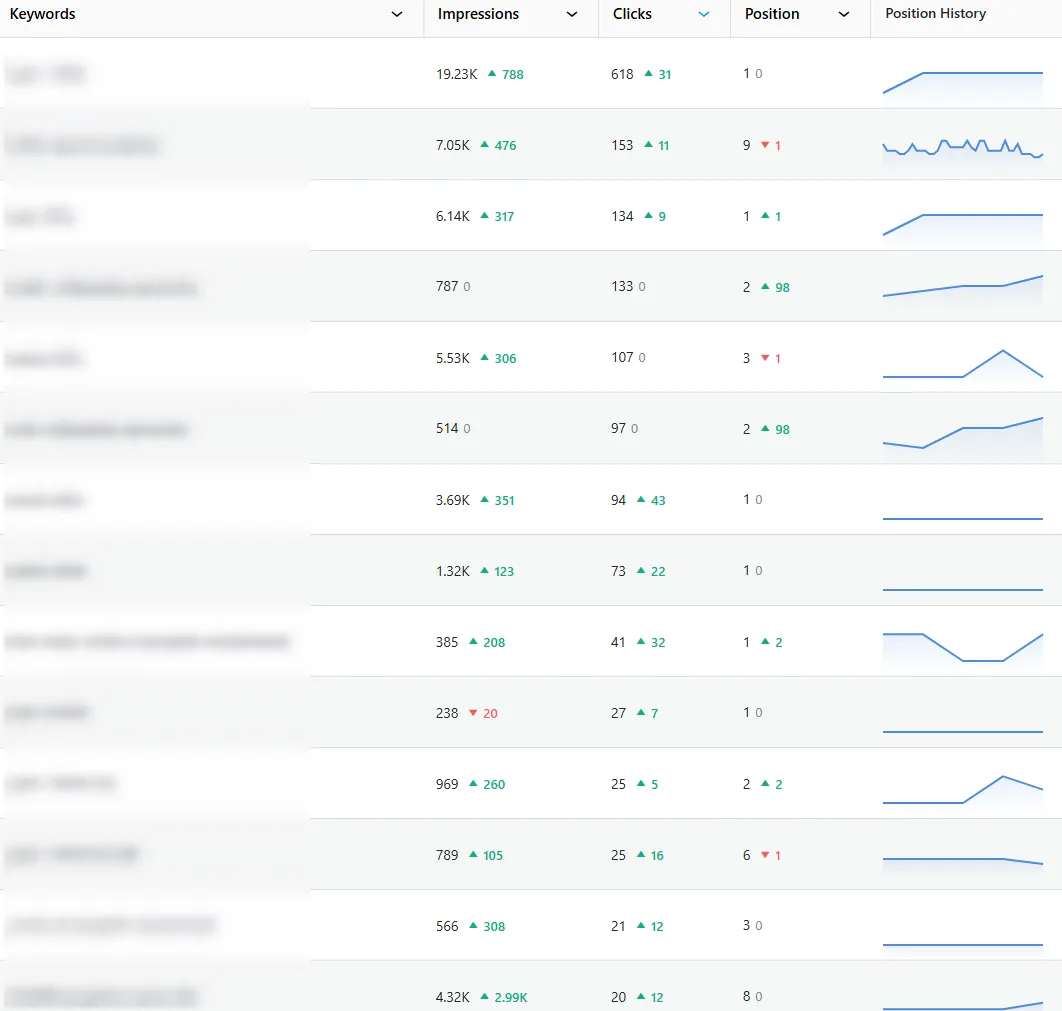Click the 19.23K impressions value
This screenshot has width=1062, height=1011.
[x=457, y=74]
